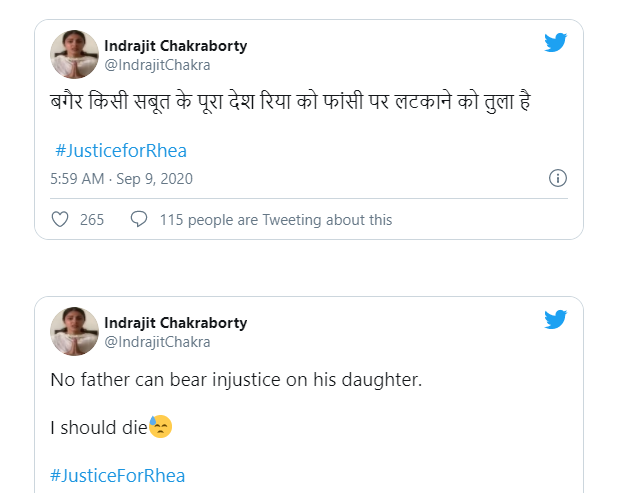This screenshot has height=493, width=623.
Task: Click the profile avatar on the English tweet
Action: point(74,332)
